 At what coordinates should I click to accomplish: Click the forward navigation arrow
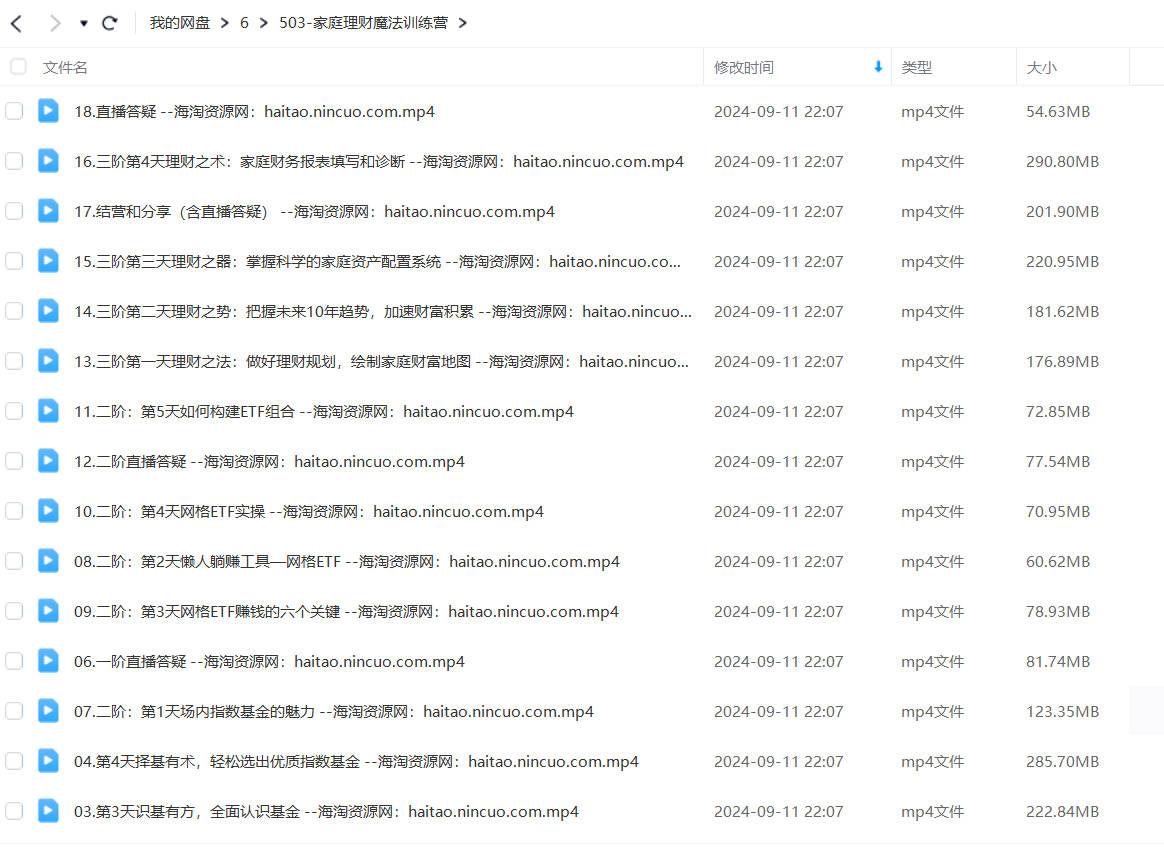(x=54, y=23)
